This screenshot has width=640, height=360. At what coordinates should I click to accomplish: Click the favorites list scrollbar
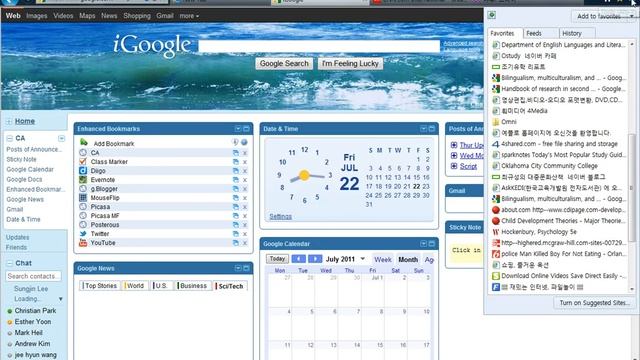632,188
